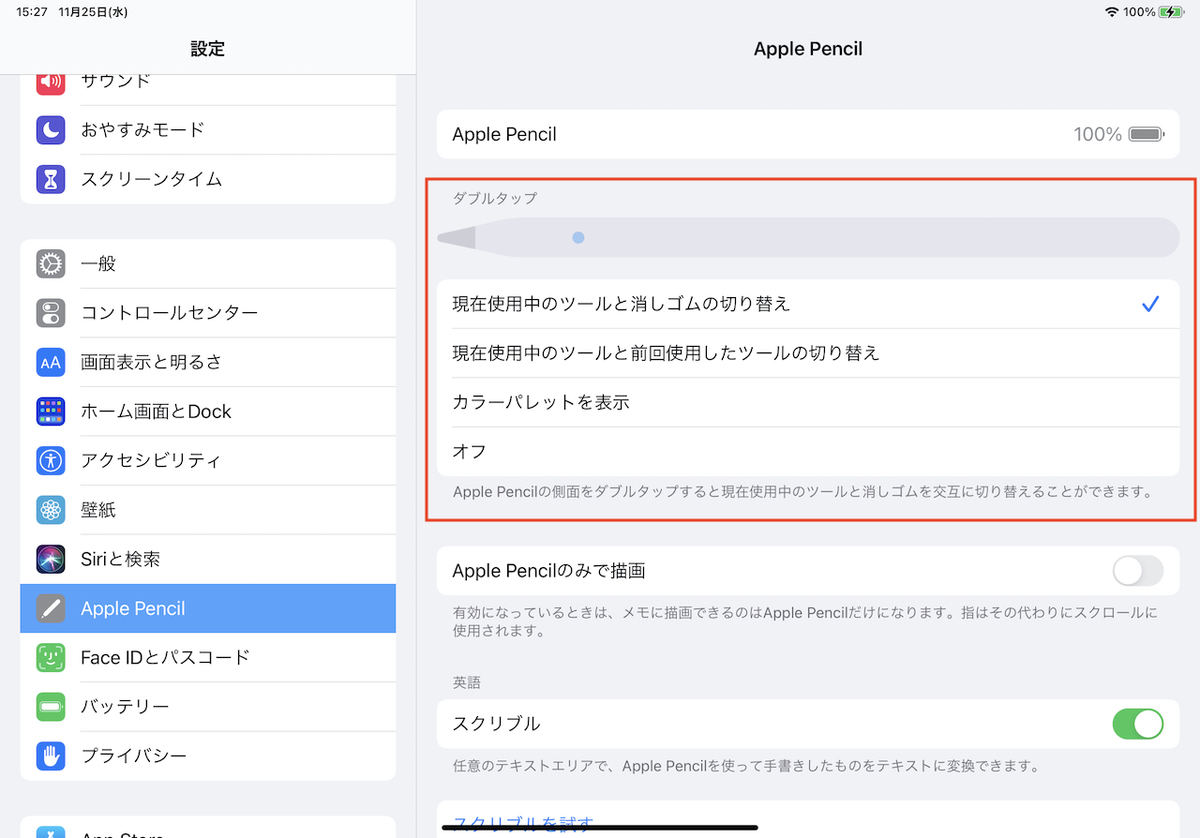Open バッテリー settings
The width and height of the screenshot is (1200, 838).
point(208,706)
